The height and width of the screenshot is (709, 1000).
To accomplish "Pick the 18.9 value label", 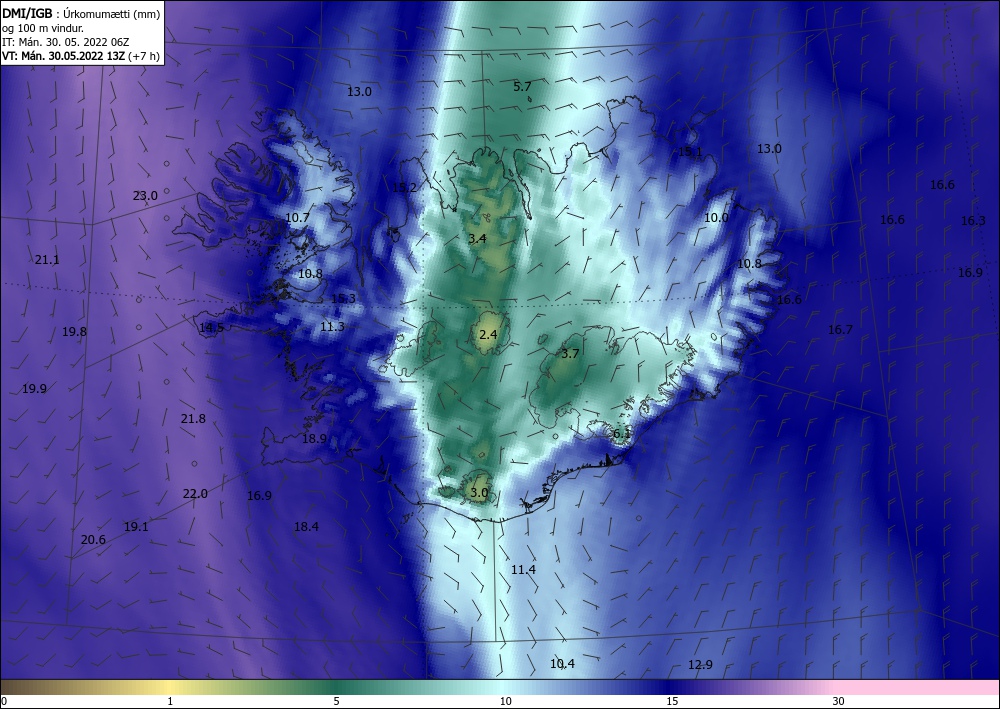I will [314, 439].
